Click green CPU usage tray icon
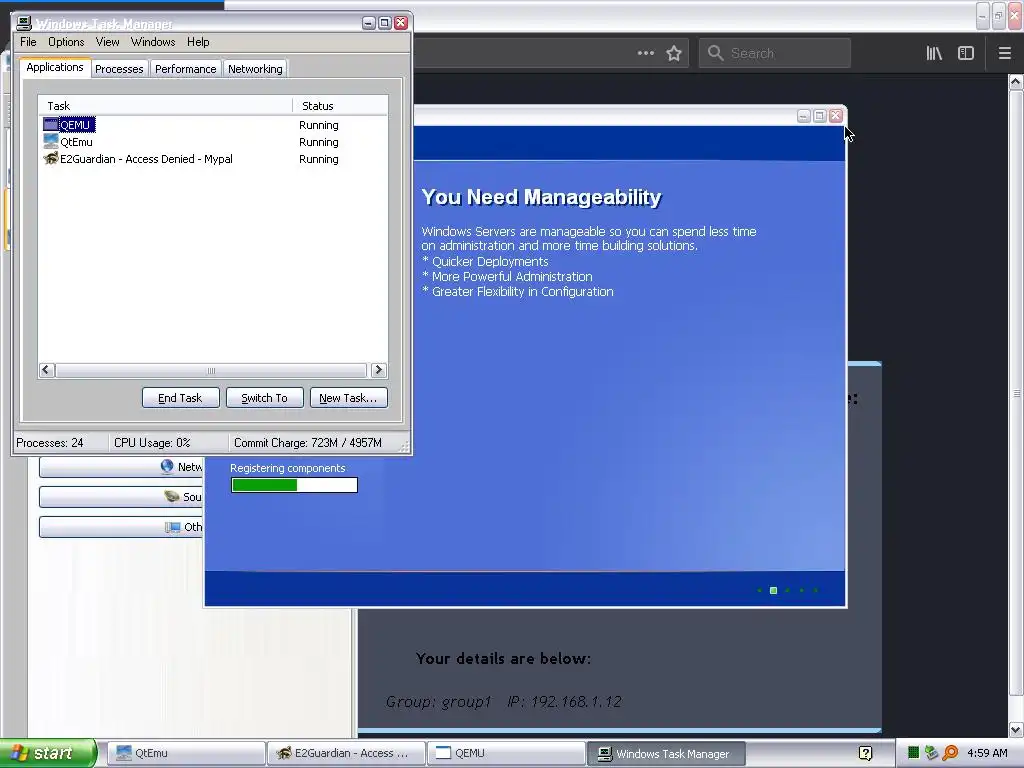The width and height of the screenshot is (1024, 768). pyautogui.click(x=914, y=753)
